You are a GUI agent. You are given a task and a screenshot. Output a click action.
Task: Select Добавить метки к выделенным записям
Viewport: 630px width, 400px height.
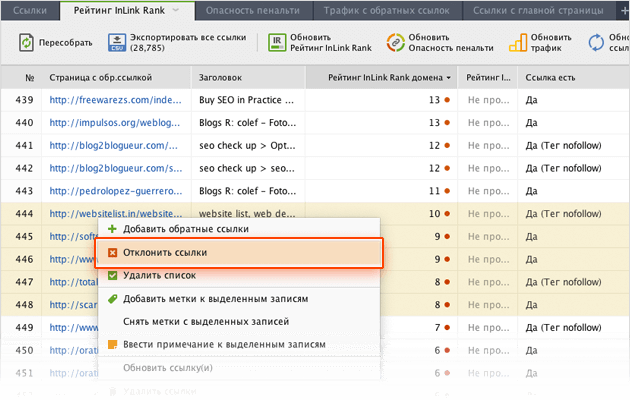[x=239, y=299]
